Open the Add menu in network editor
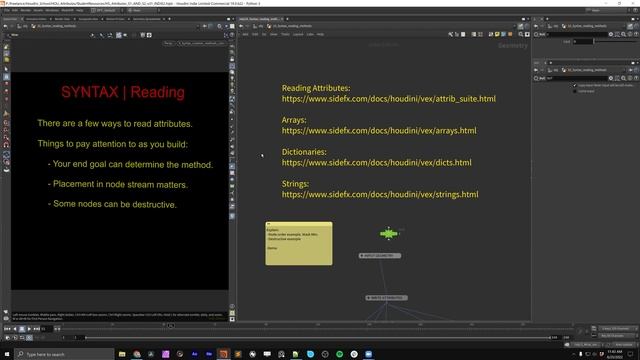Viewport: 640px width, 360px height. click(x=245, y=34)
